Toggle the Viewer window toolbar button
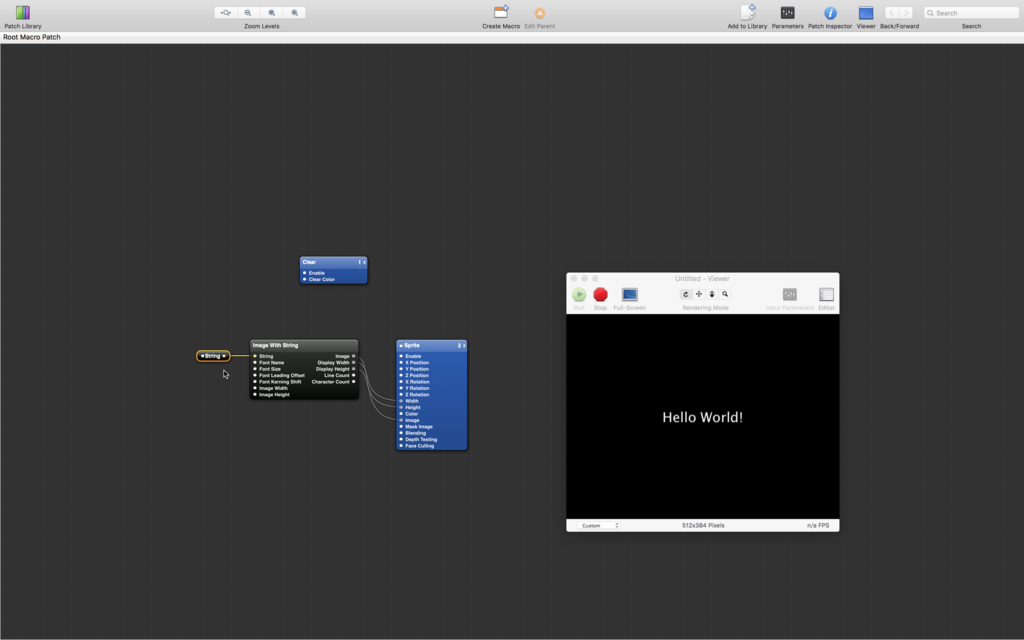Screen dimensions: 1024x640 click(866, 13)
